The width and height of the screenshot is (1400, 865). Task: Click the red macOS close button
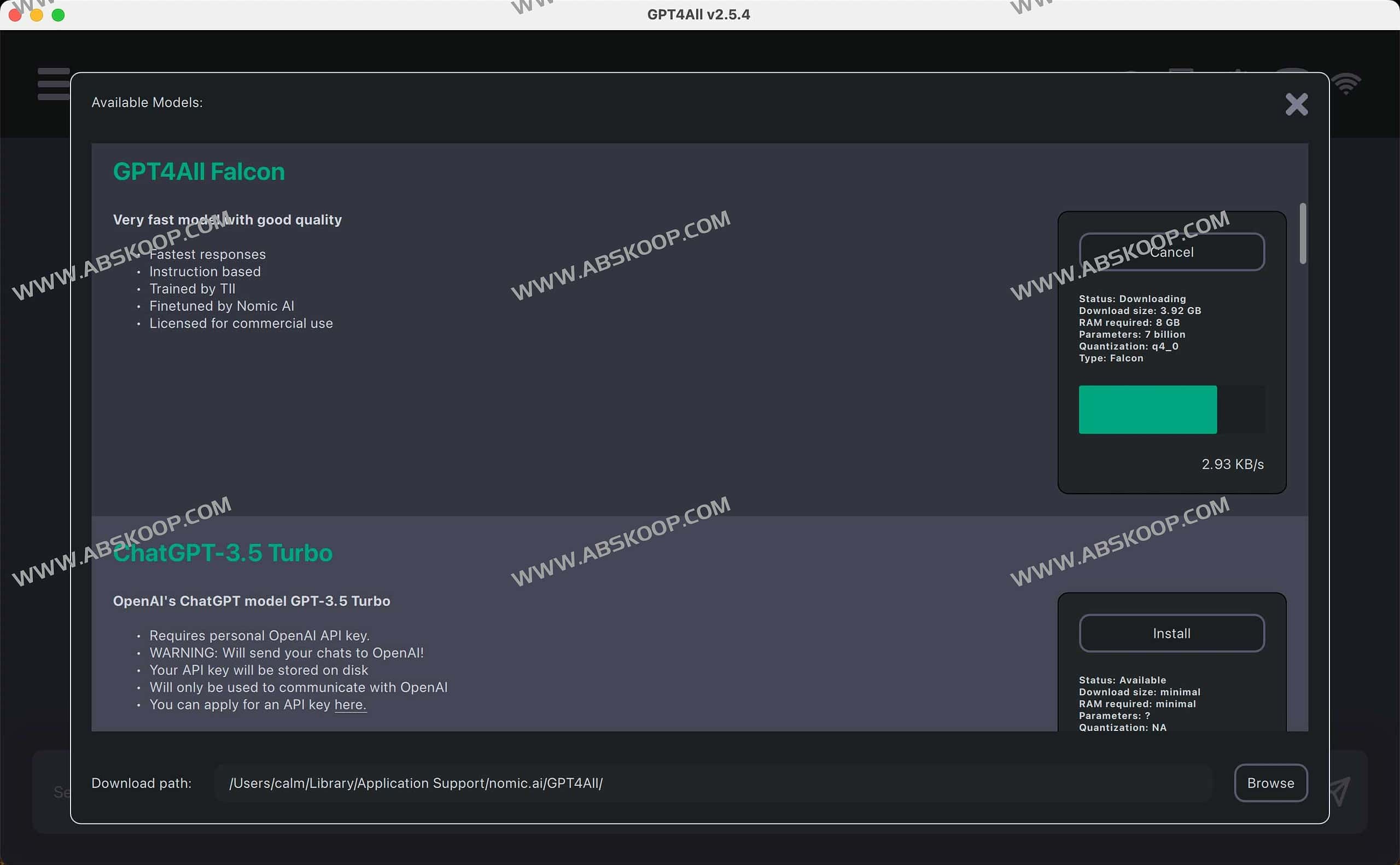tap(15, 15)
